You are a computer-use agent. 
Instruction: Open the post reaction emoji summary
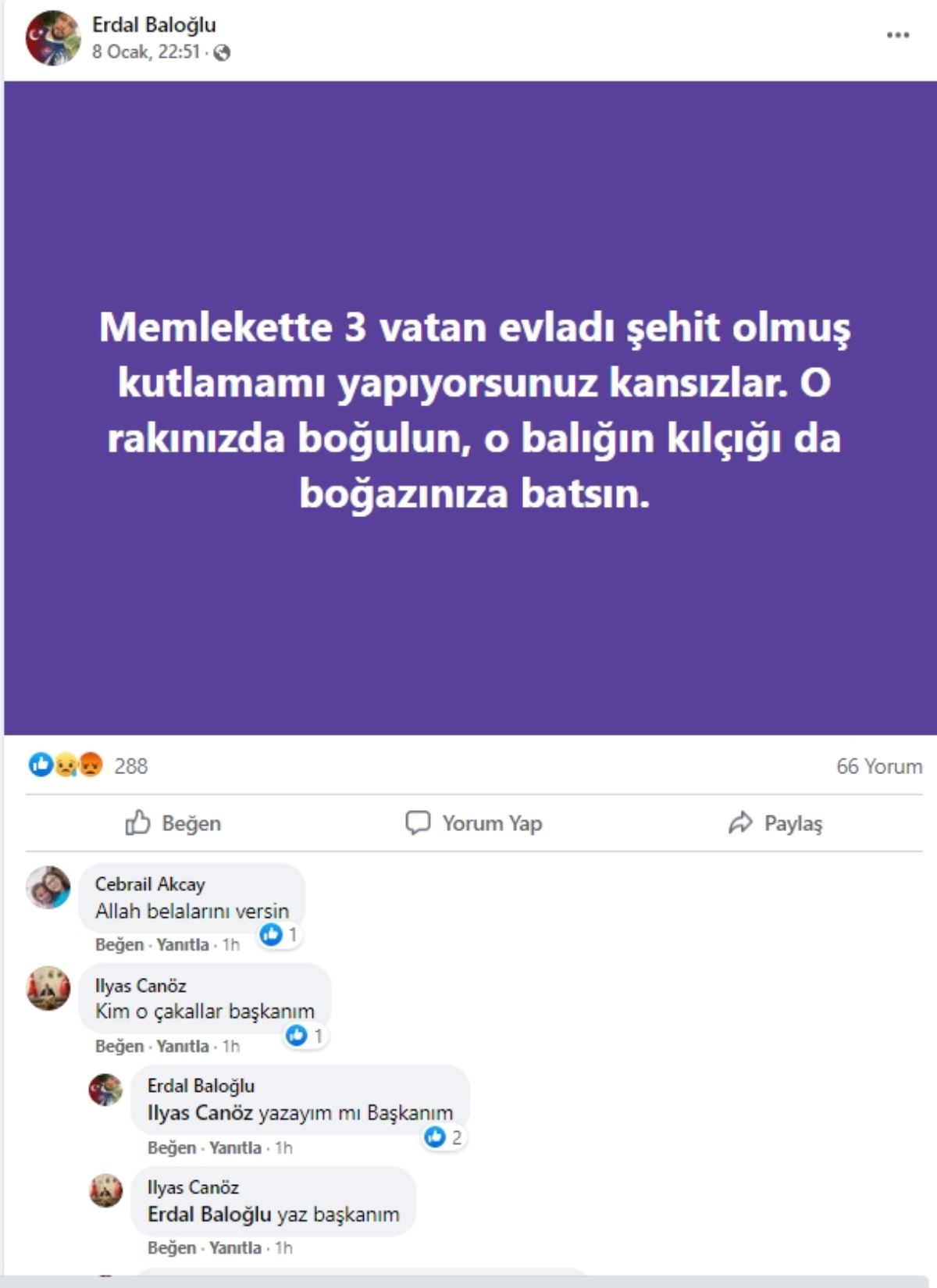pos(66,765)
